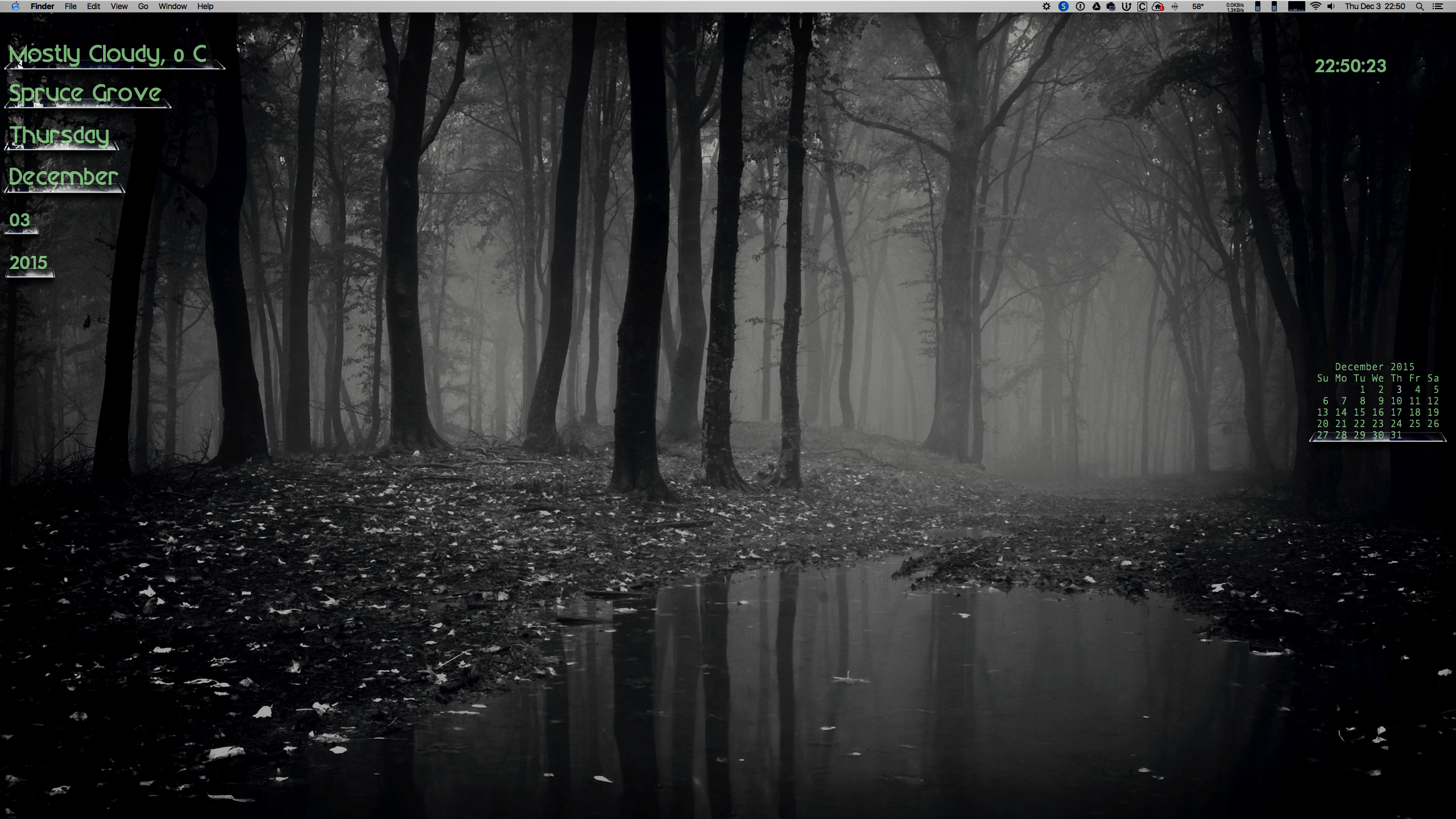Click the Help menu
1456x819 pixels.
(x=205, y=6)
